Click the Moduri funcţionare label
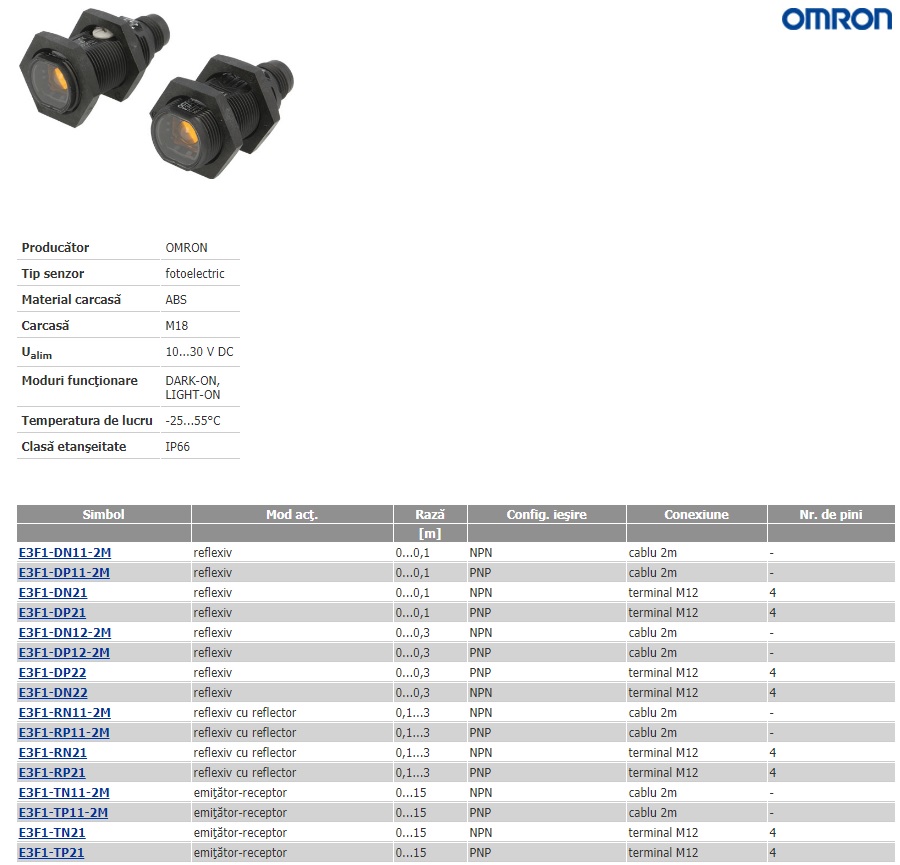The height and width of the screenshot is (865, 900). coord(80,381)
